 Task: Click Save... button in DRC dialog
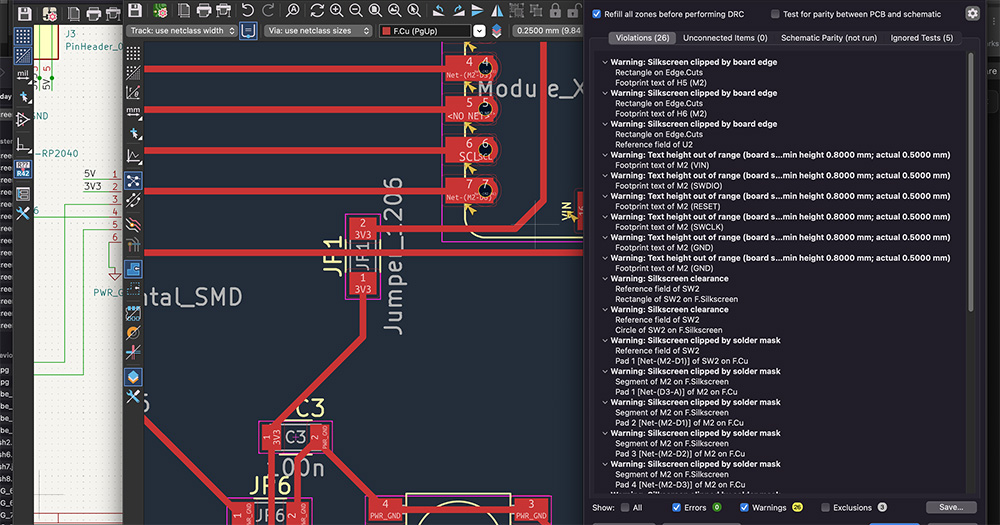click(951, 507)
